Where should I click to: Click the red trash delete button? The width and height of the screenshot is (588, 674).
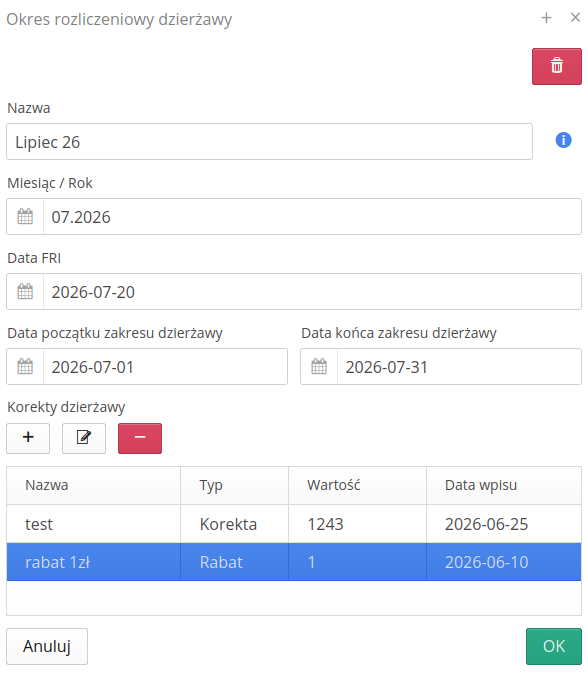[557, 66]
